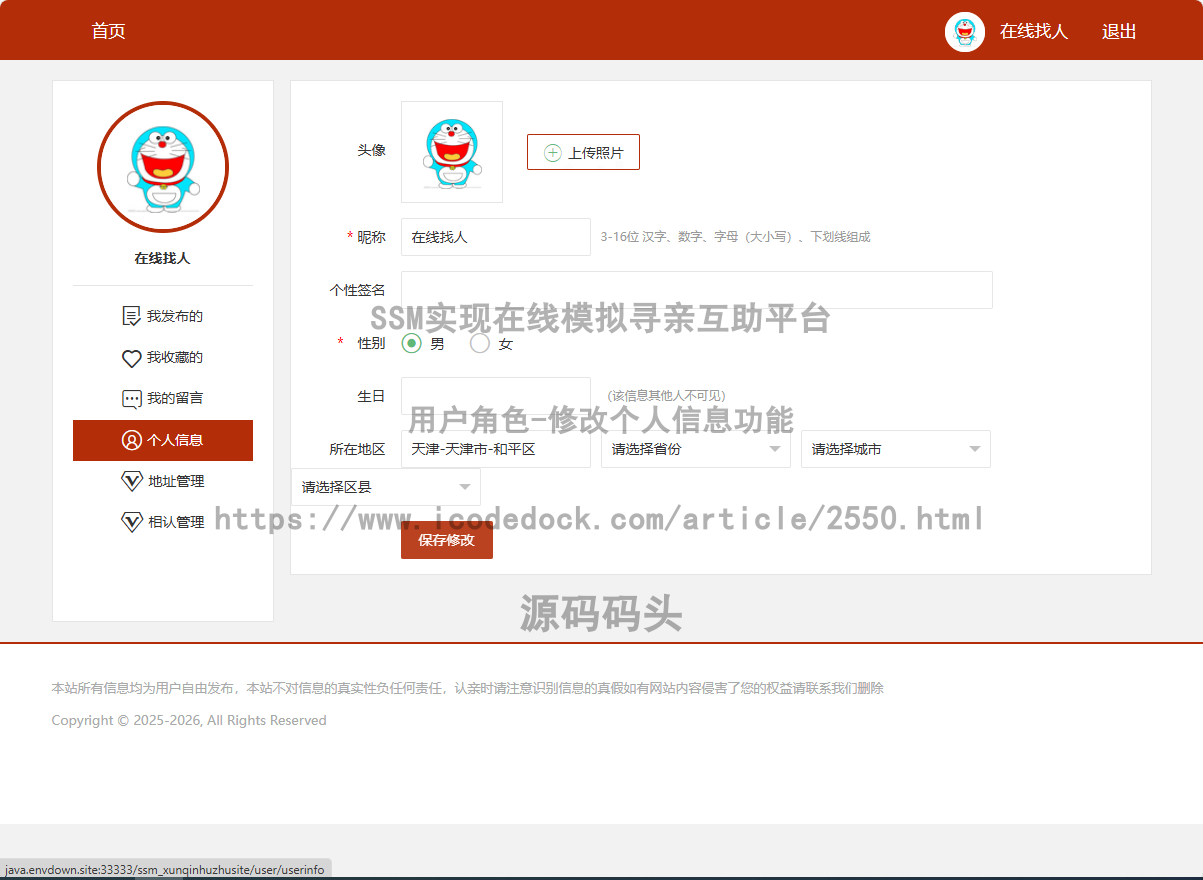
Task: Click 退出 to log out
Action: [1119, 31]
